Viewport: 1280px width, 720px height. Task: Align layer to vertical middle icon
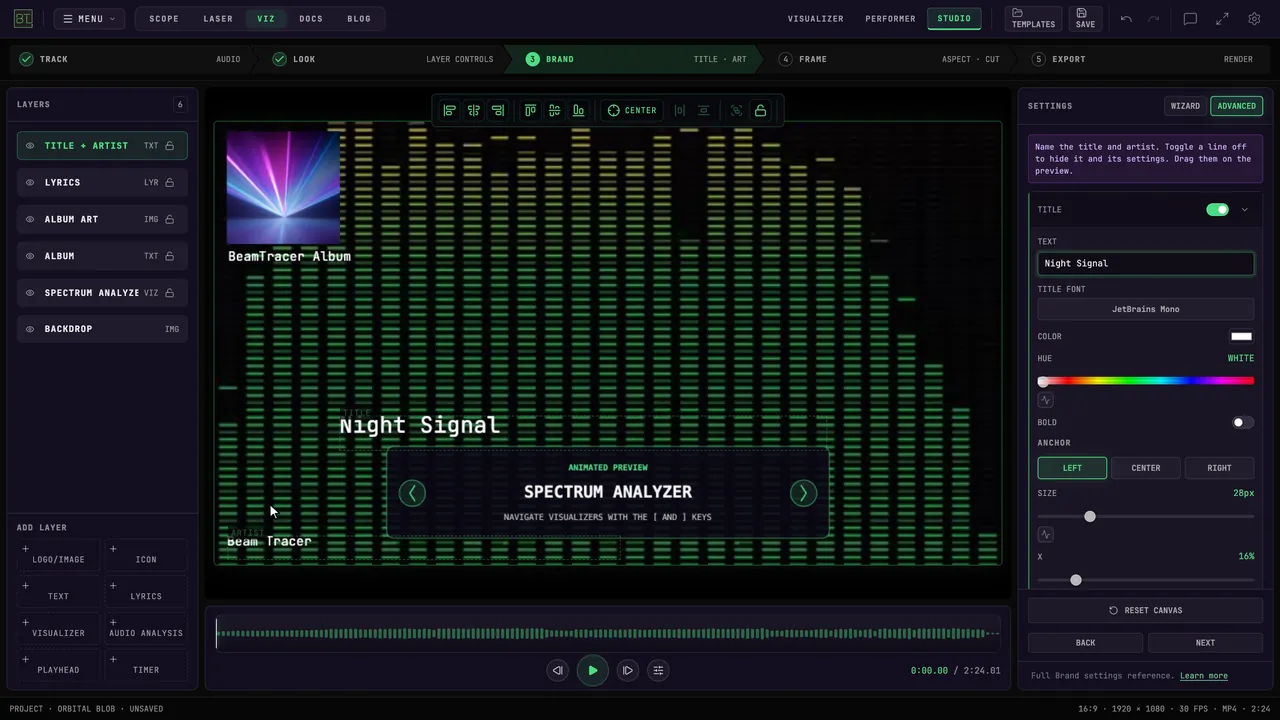coord(554,110)
